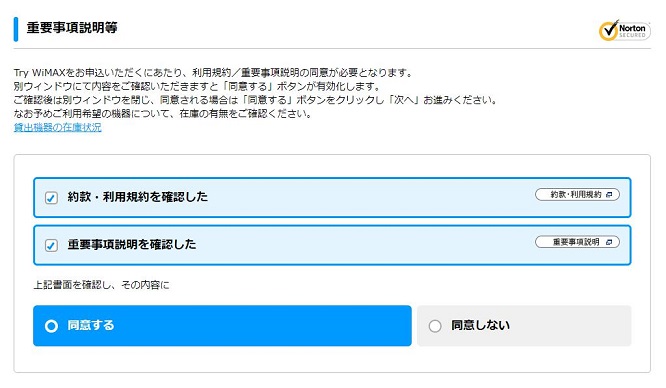Click the 重要事項説明等 section heading
Viewport: 666px width, 388px height.
pyautogui.click(x=72, y=28)
